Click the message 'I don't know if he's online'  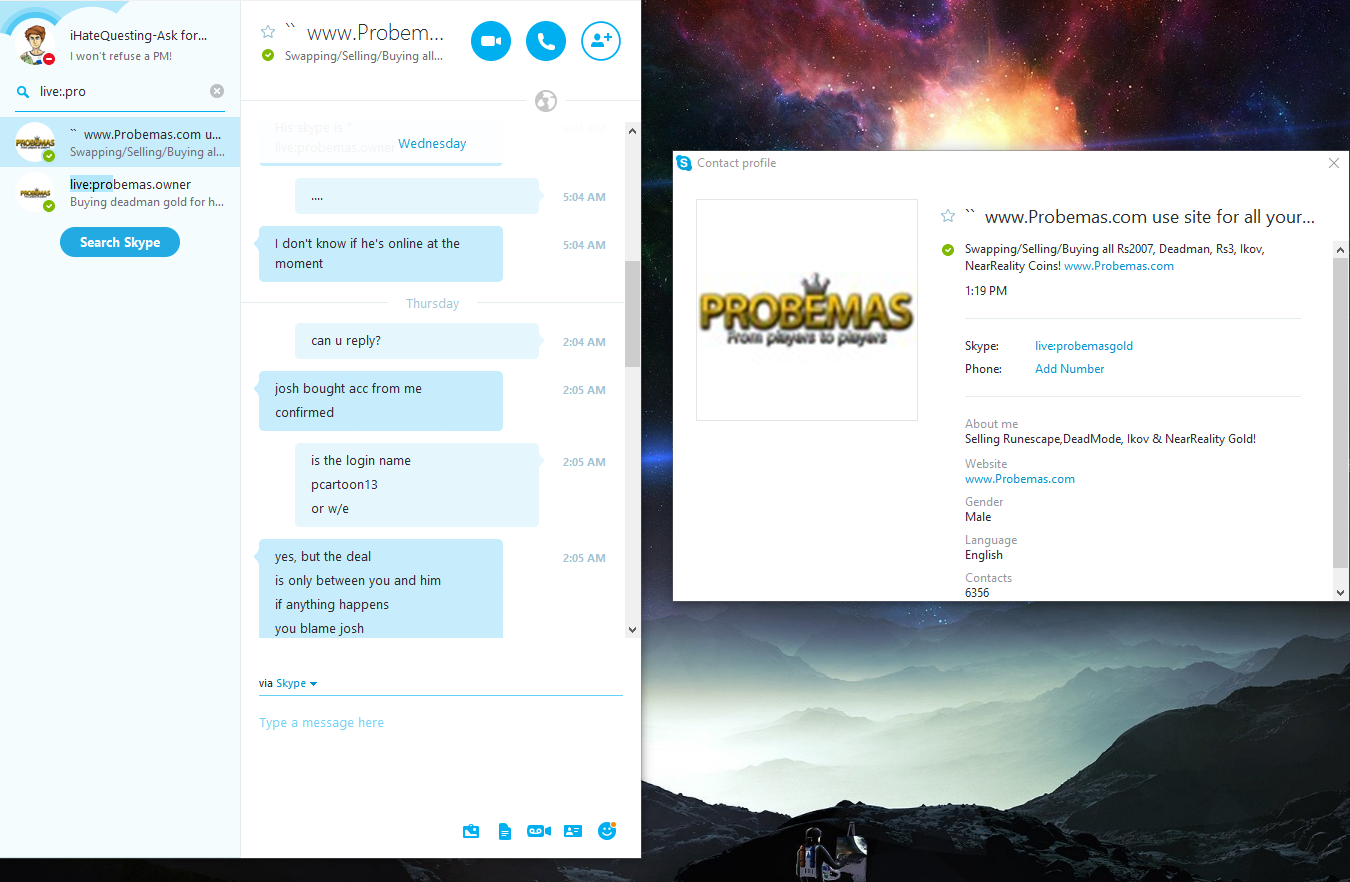381,254
